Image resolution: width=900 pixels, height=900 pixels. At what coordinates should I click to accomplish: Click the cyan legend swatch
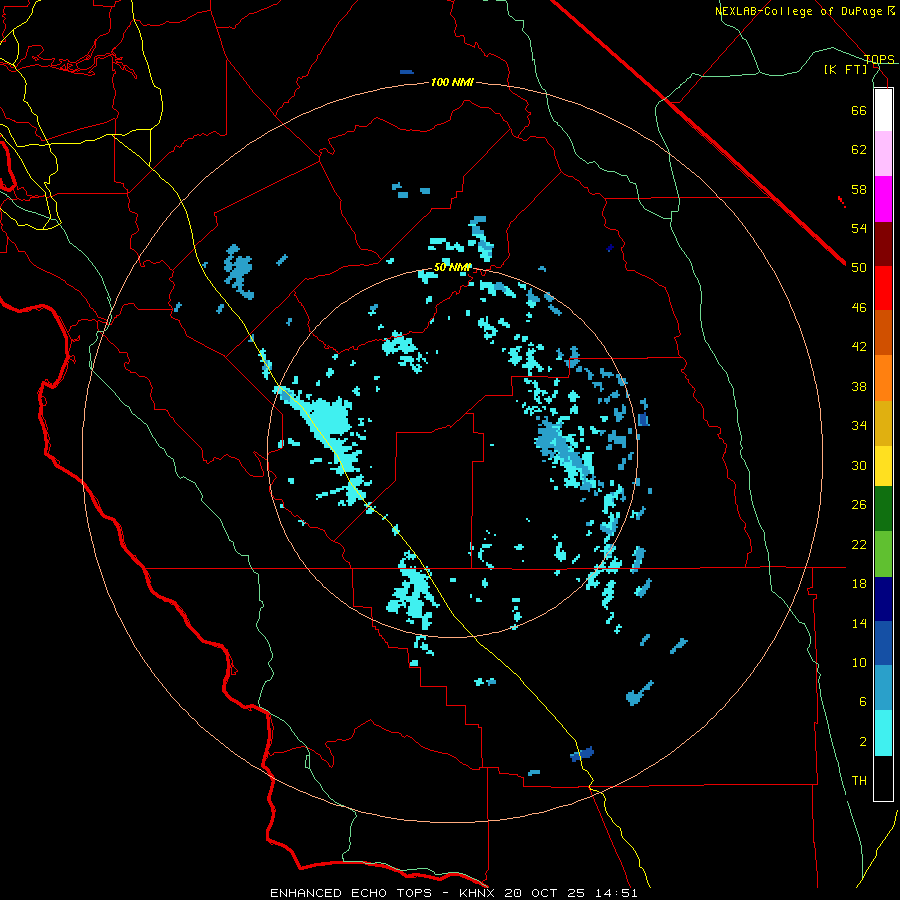coord(883,733)
